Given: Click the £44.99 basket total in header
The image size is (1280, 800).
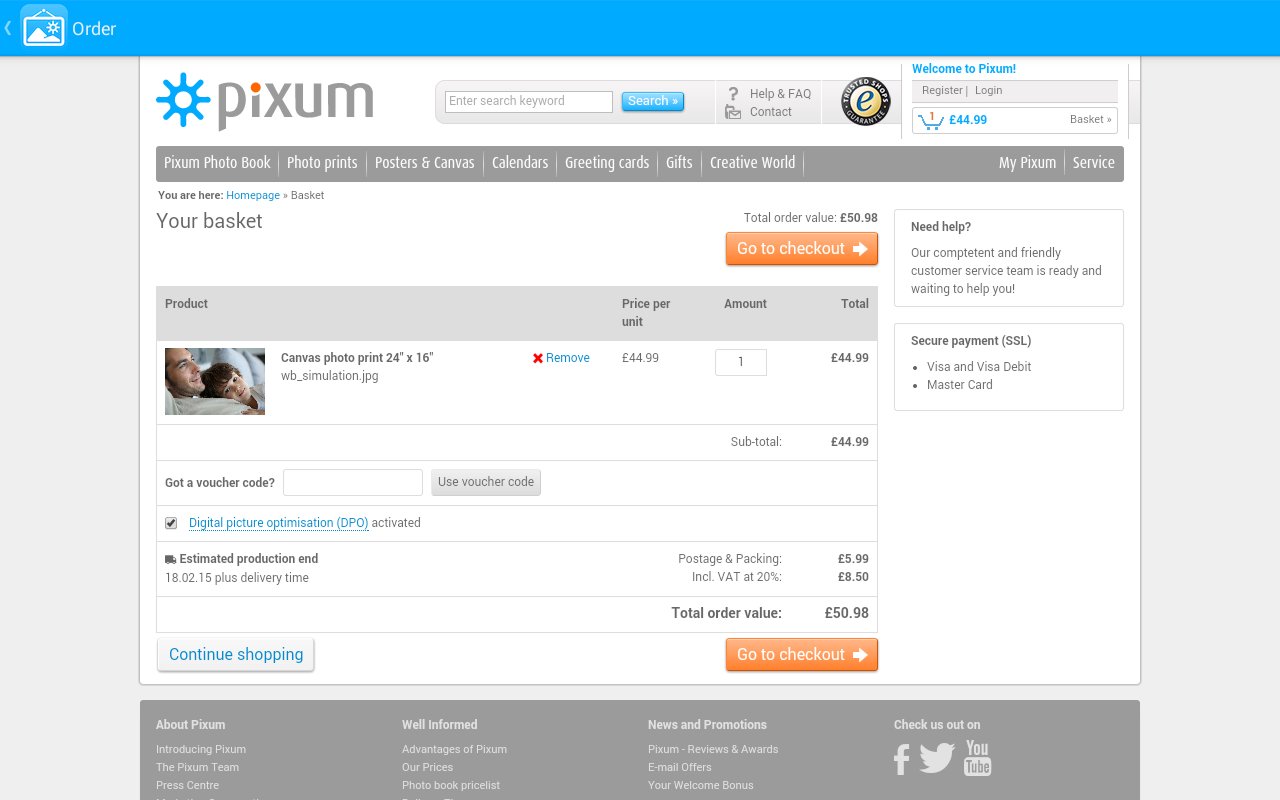Looking at the screenshot, I should tap(968, 120).
